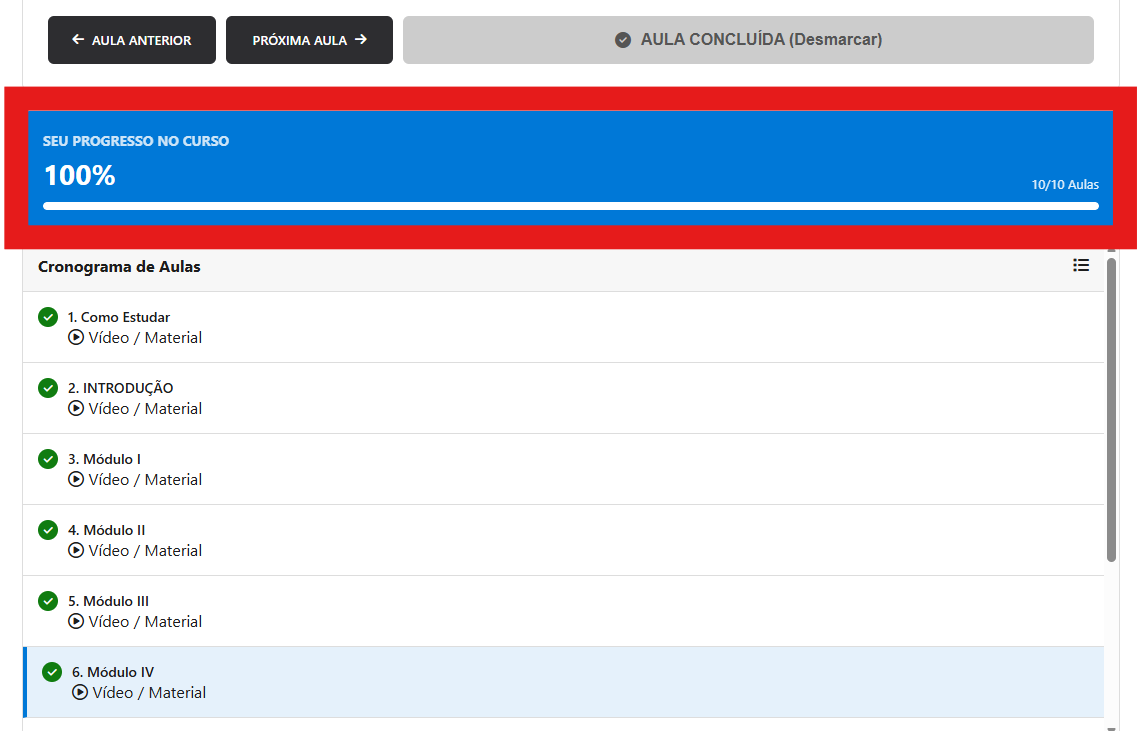
Task: Click the Cronograma de Aulas heading
Action: [x=119, y=267]
